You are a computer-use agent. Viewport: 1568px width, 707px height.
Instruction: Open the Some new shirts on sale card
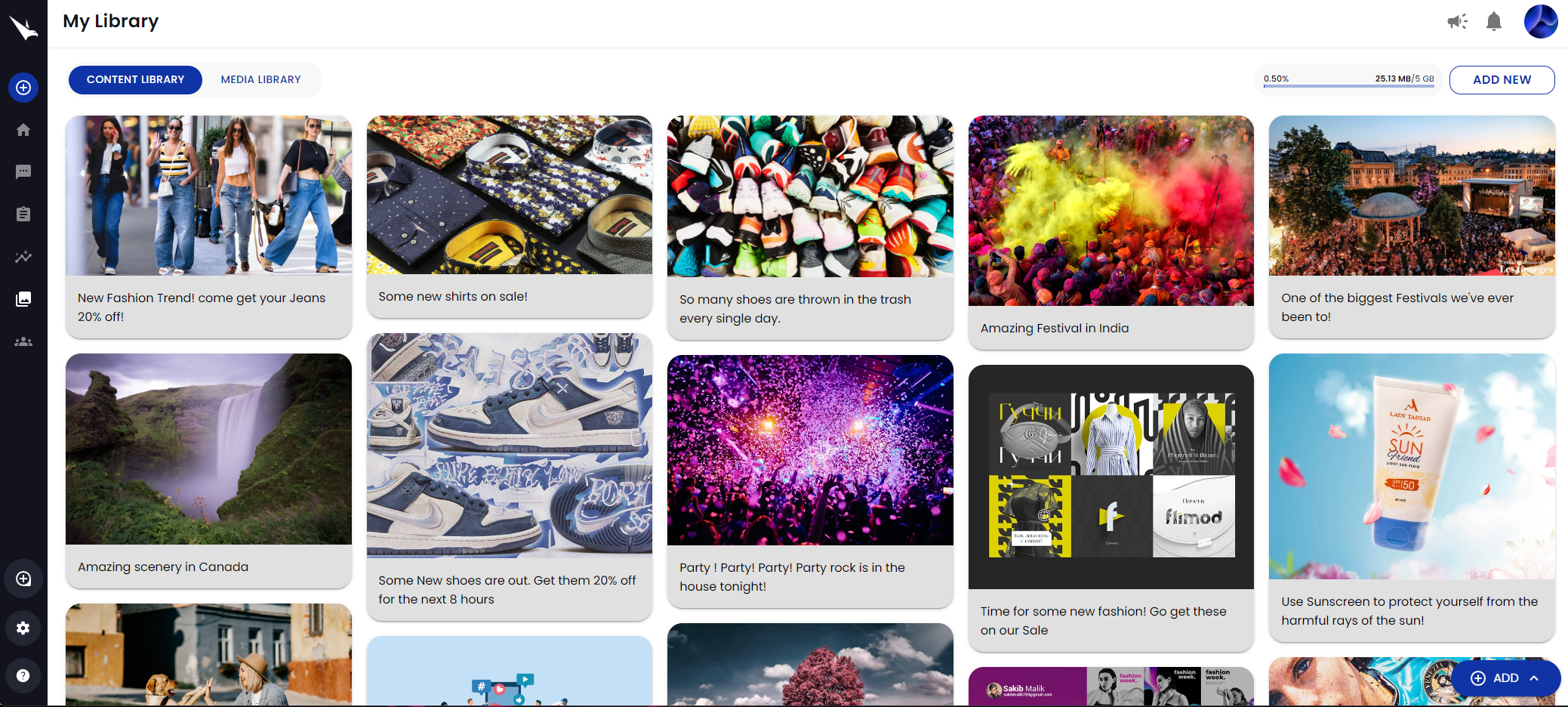(510, 216)
